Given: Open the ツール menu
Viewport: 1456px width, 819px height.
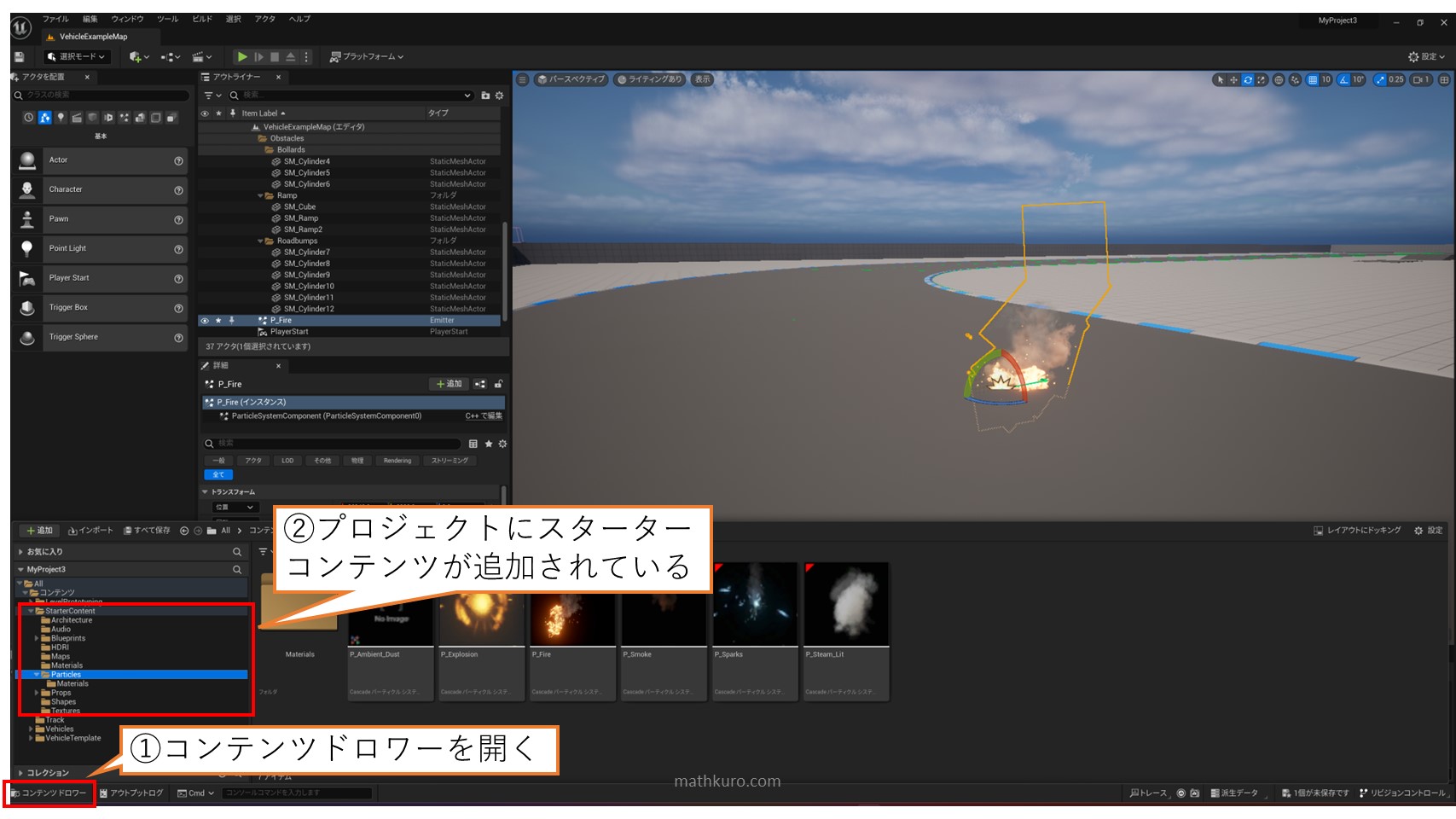Looking at the screenshot, I should tap(167, 19).
